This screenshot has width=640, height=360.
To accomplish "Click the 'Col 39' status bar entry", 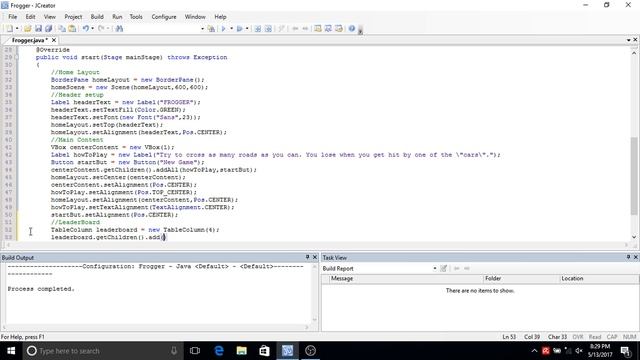I will 532,337.
